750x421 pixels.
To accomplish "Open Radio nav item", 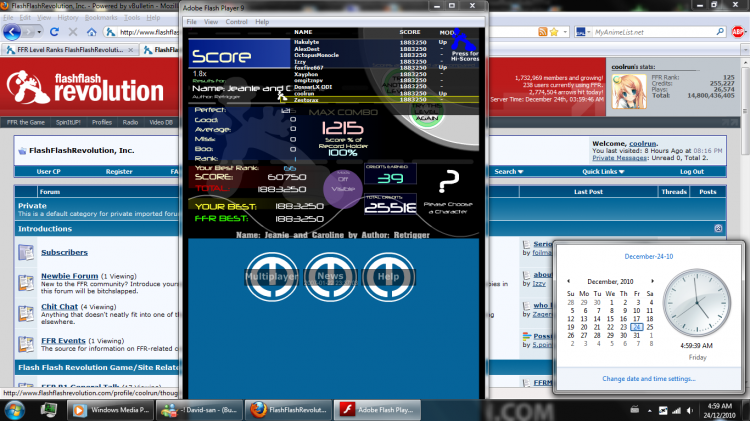I will [x=130, y=122].
